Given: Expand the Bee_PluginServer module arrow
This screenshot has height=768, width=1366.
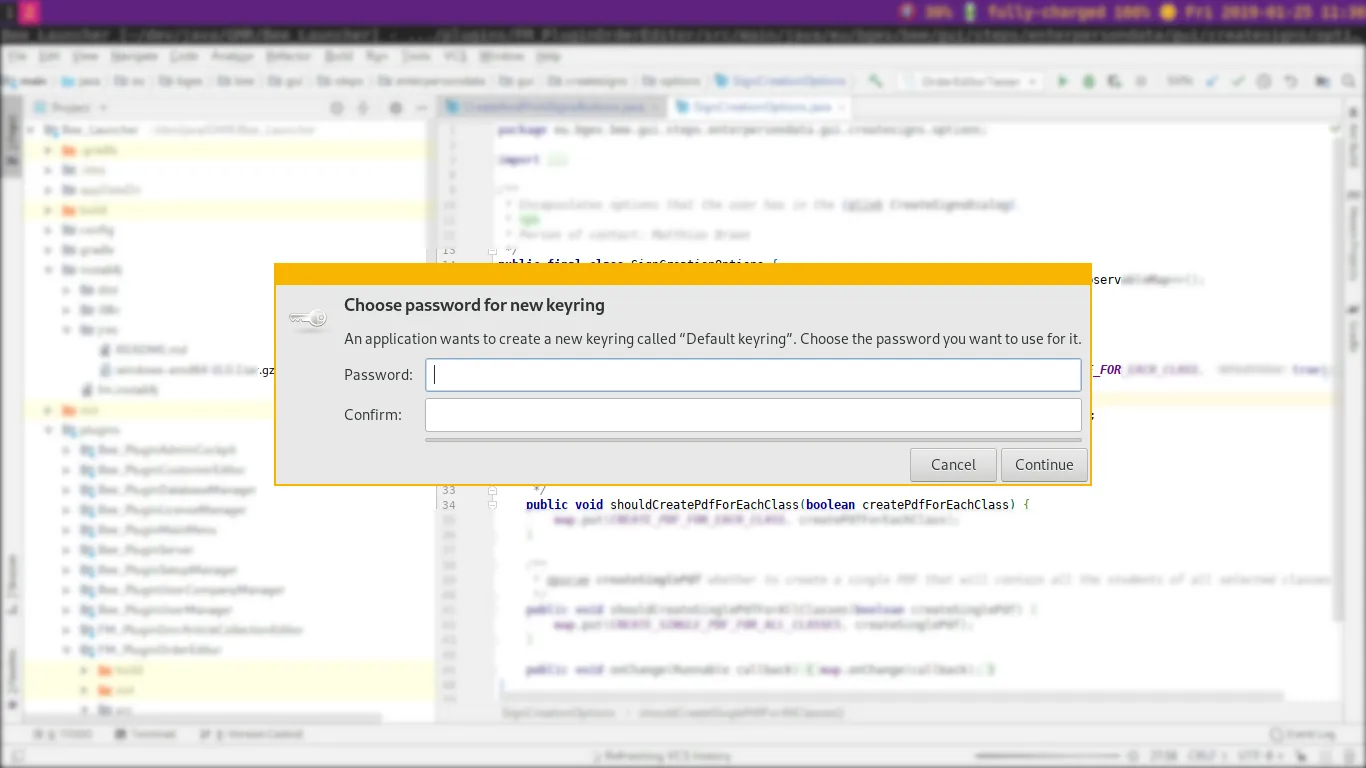Looking at the screenshot, I should [x=67, y=550].
